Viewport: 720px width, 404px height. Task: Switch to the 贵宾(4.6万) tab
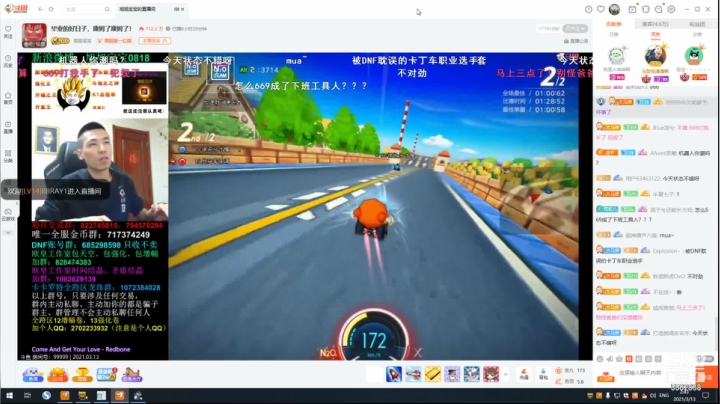point(655,24)
